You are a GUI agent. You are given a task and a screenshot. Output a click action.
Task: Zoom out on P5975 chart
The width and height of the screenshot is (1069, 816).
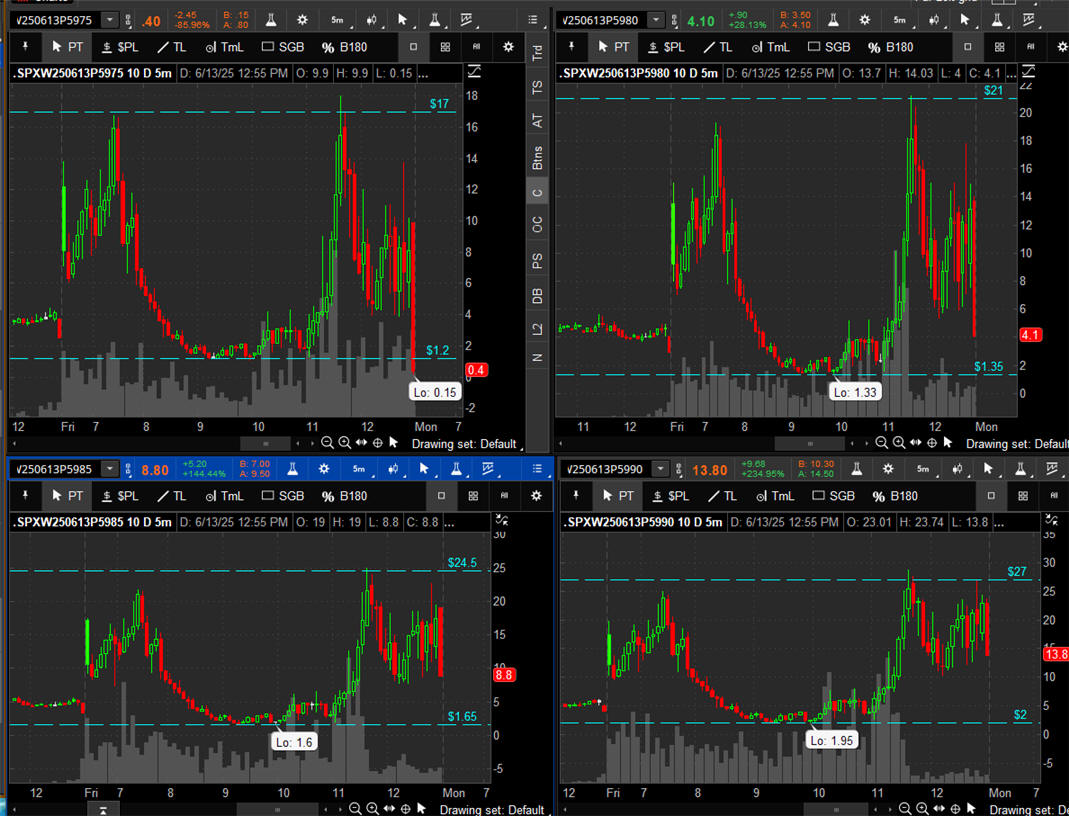point(327,443)
